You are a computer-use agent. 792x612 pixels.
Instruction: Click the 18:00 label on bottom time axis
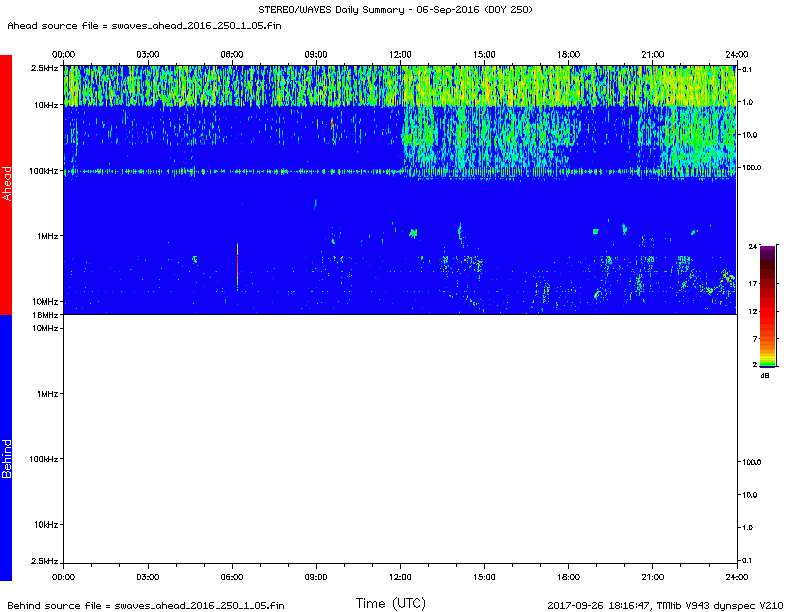click(568, 578)
